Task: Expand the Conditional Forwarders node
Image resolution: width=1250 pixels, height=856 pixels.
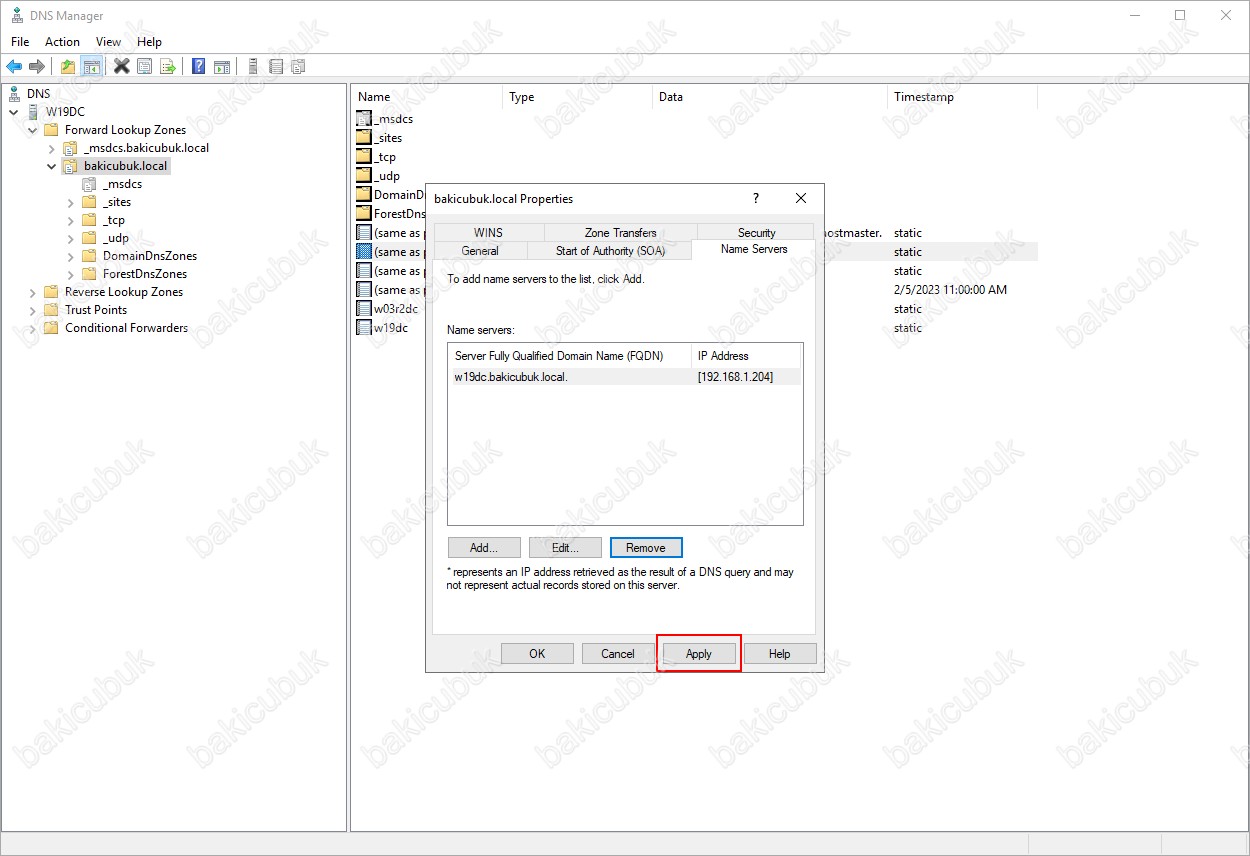Action: tap(33, 328)
